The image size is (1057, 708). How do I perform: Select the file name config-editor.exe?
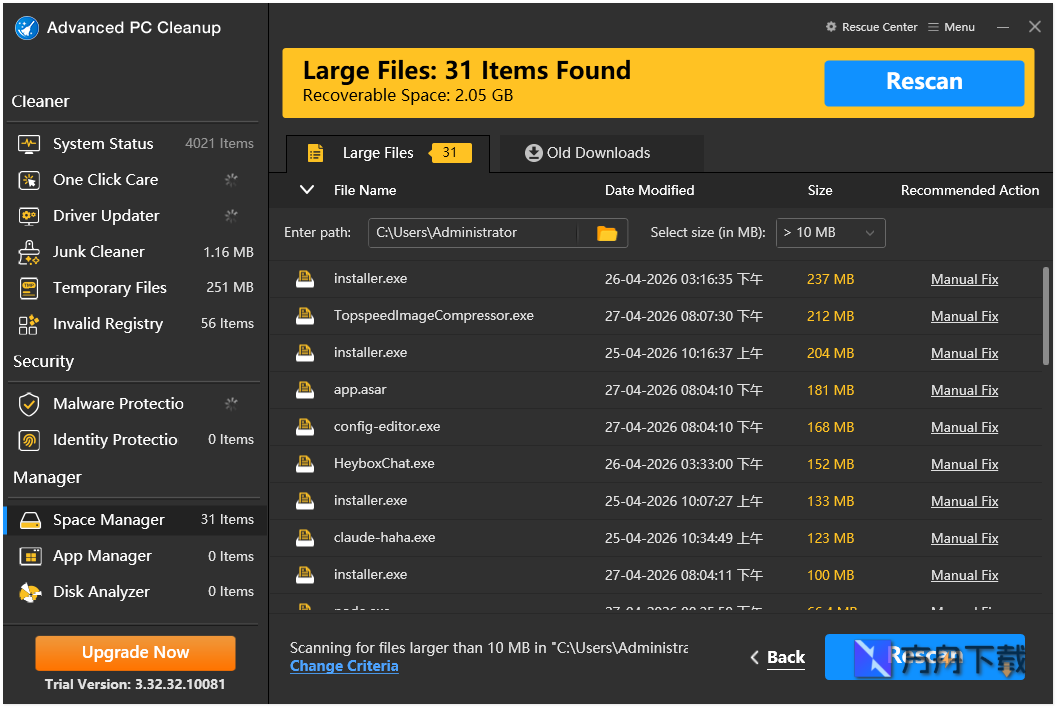click(x=387, y=427)
